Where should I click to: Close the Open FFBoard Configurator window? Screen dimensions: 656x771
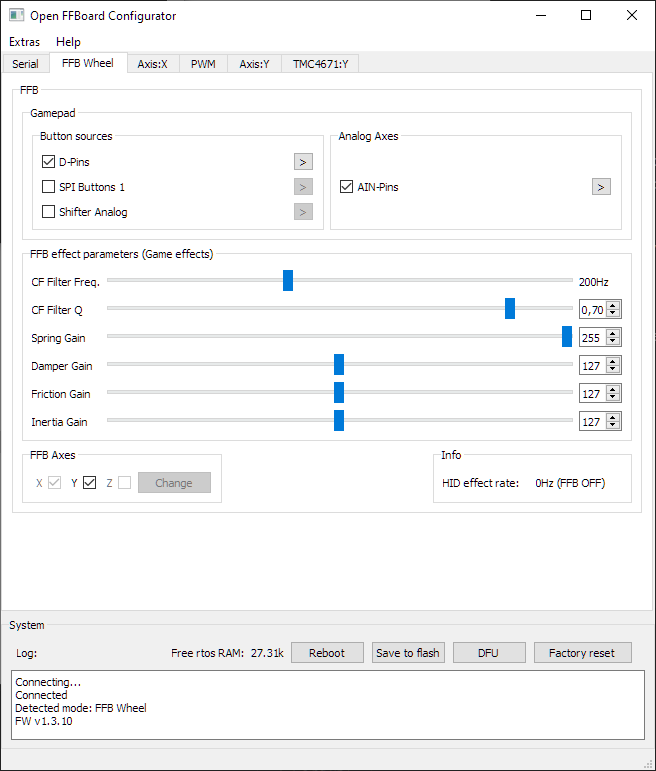(x=632, y=15)
